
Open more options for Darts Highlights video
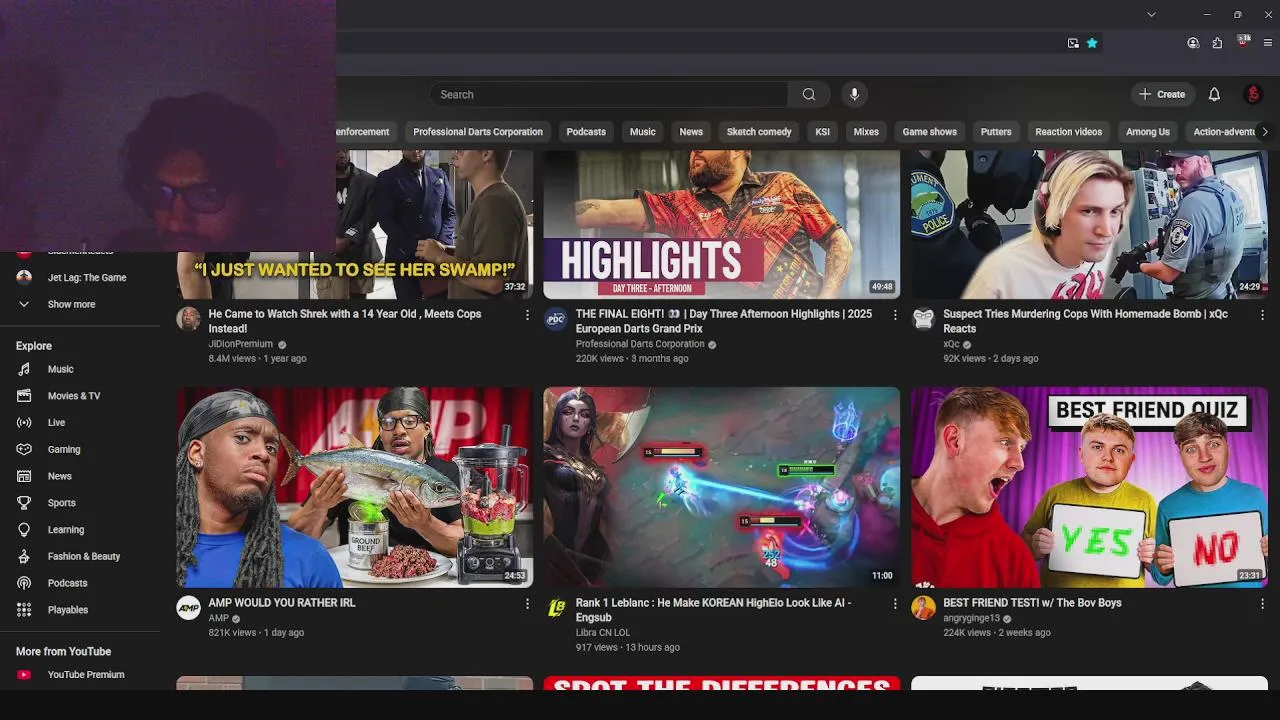(x=894, y=315)
